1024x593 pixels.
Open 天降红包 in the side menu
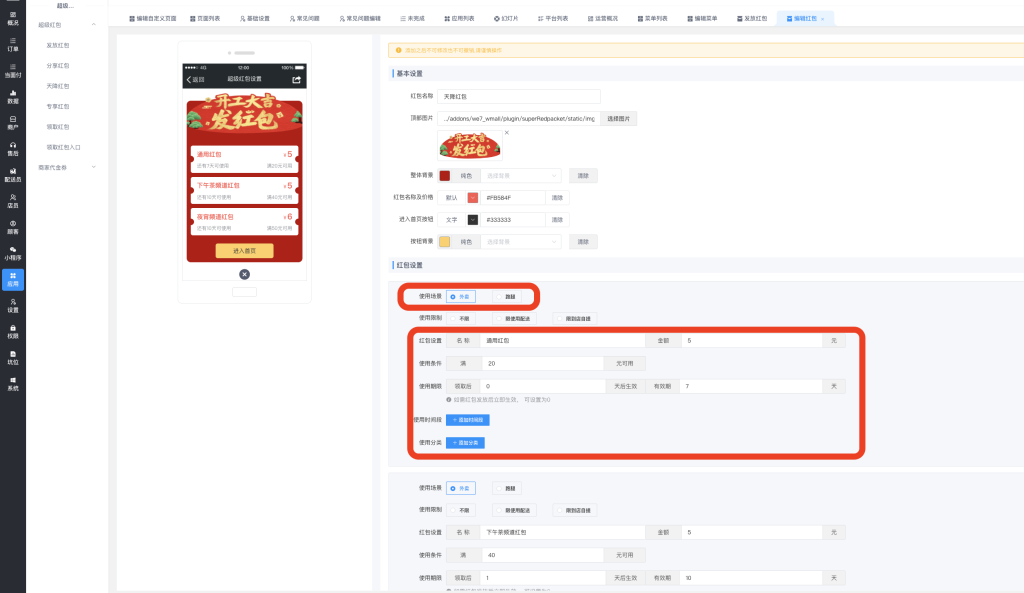point(58,86)
